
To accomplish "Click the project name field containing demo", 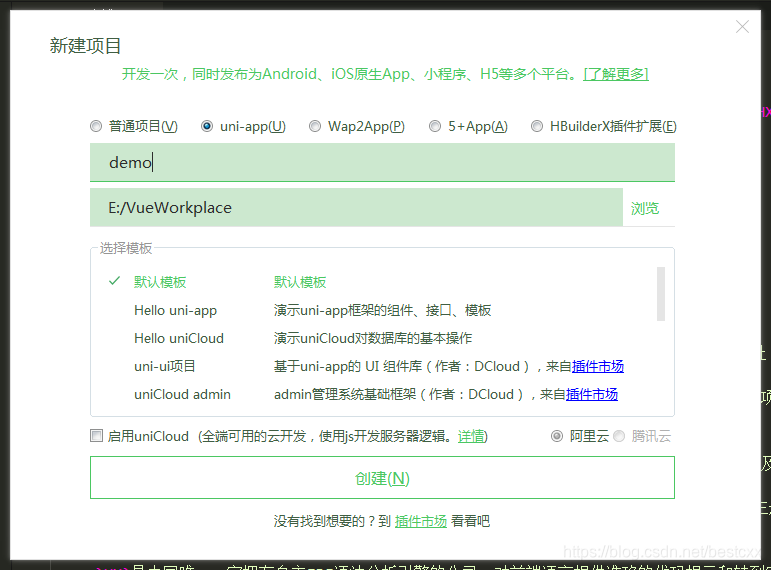I will point(382,162).
